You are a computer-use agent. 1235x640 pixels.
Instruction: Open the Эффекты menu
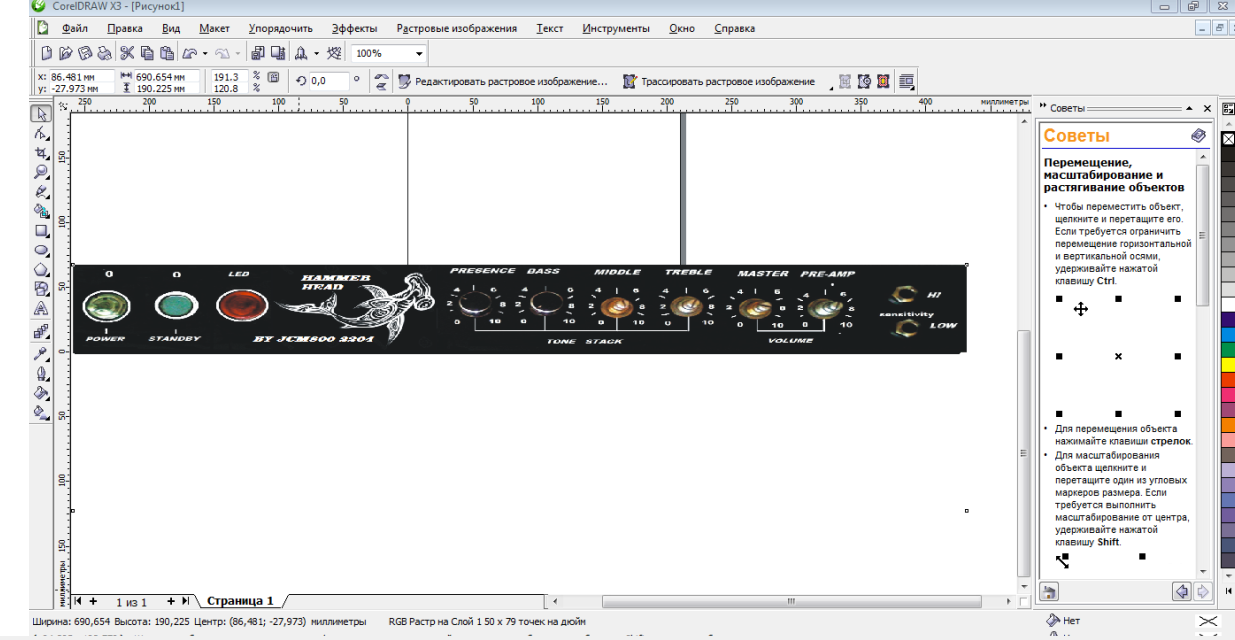(354, 29)
